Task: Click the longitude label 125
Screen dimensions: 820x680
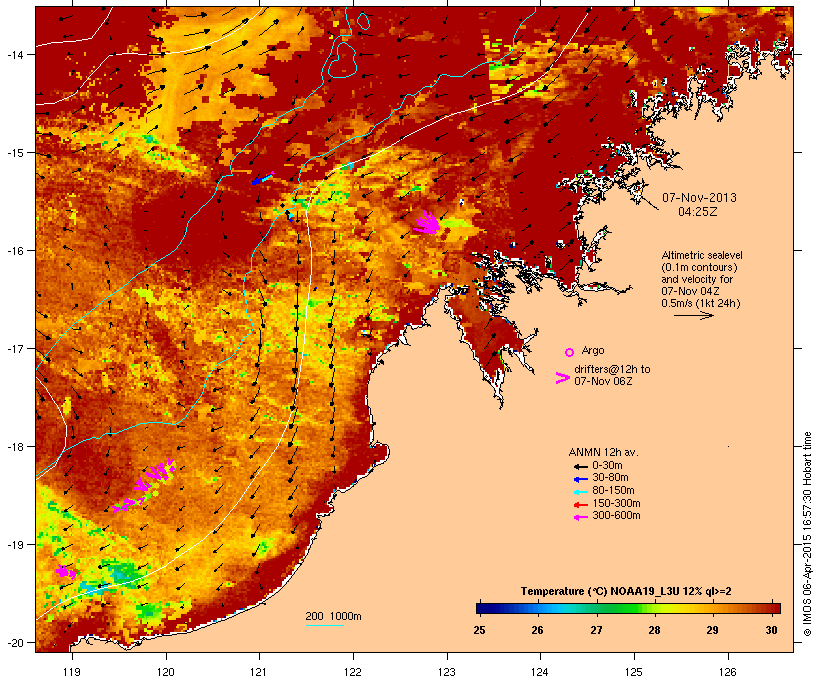Action: (634, 672)
